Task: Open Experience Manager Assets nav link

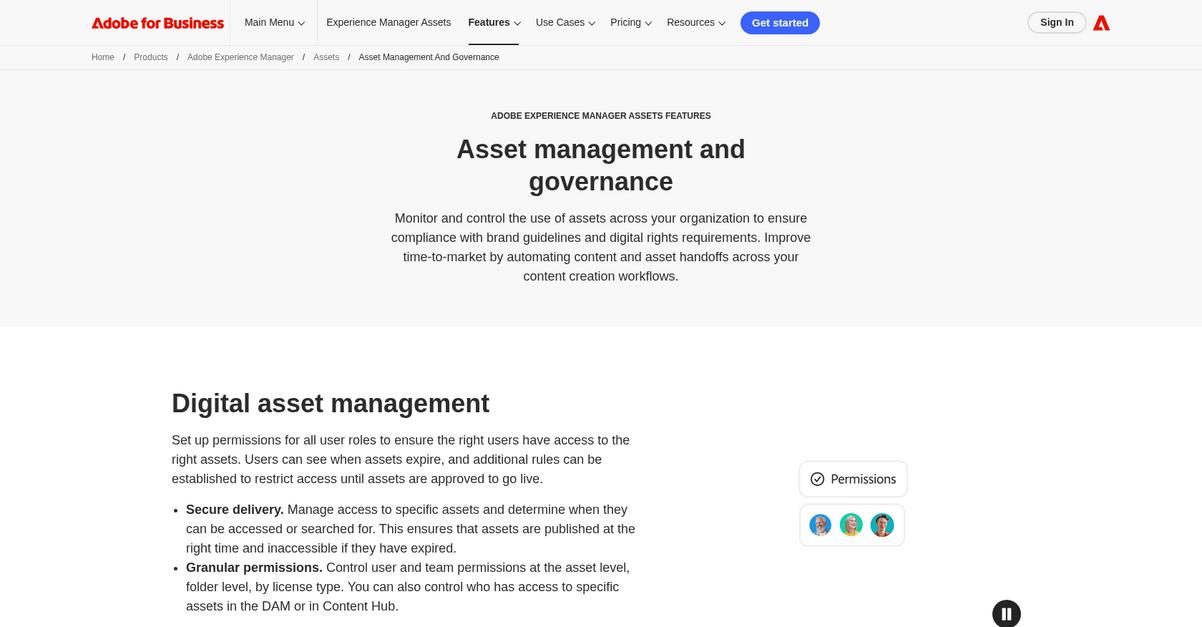Action: point(388,22)
